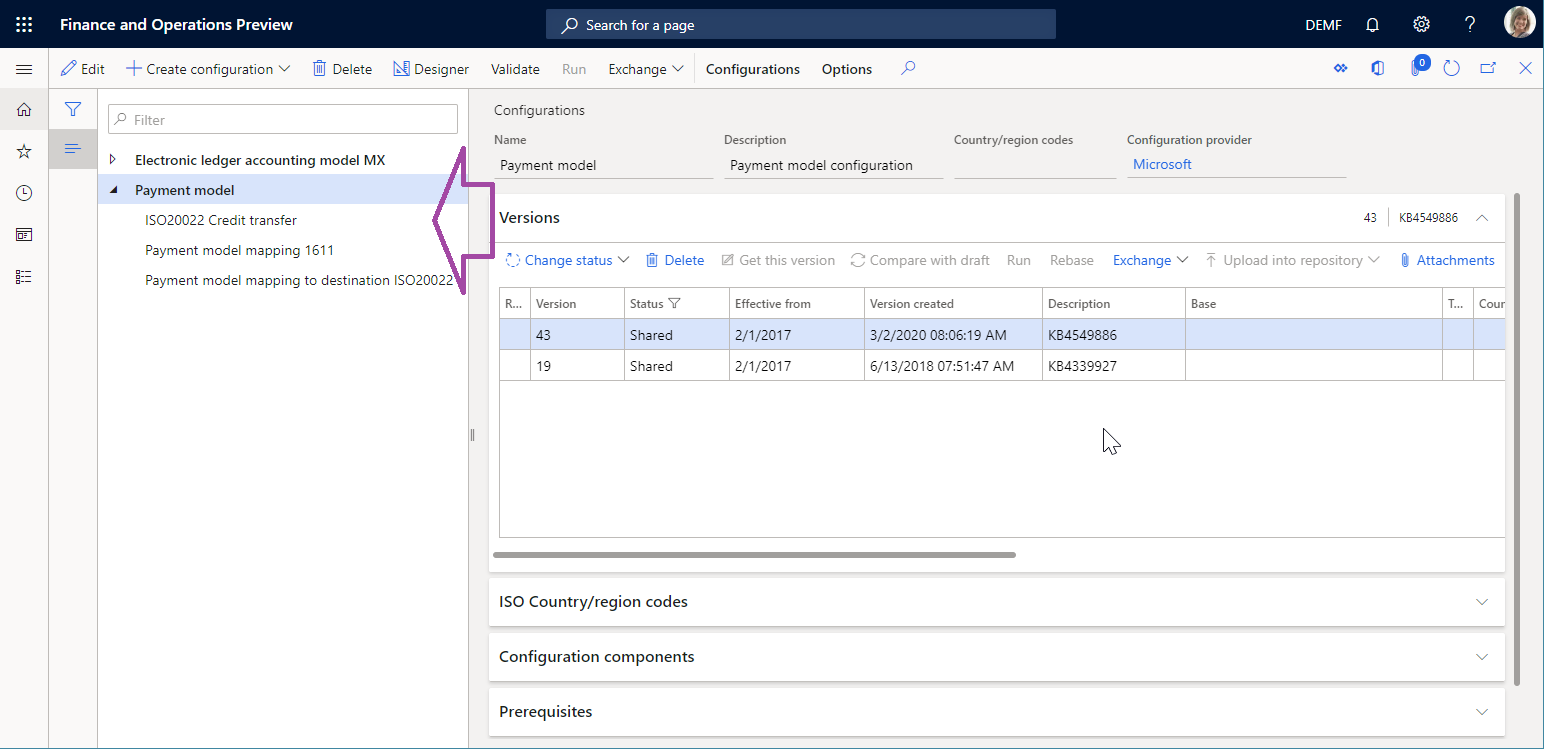Open Recent items clock icon
This screenshot has width=1544, height=749.
[x=24, y=192]
